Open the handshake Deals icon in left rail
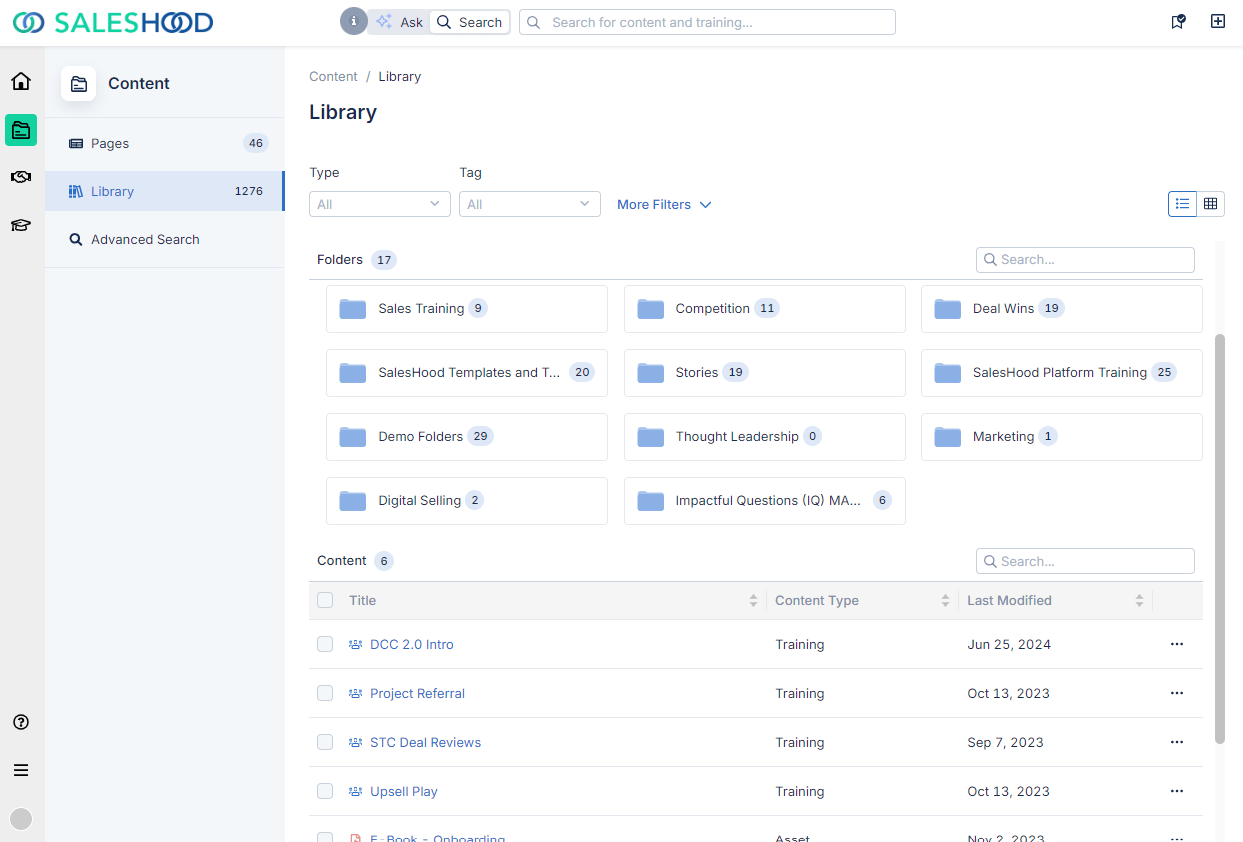Screen dimensions: 1243x842 (x=21, y=177)
